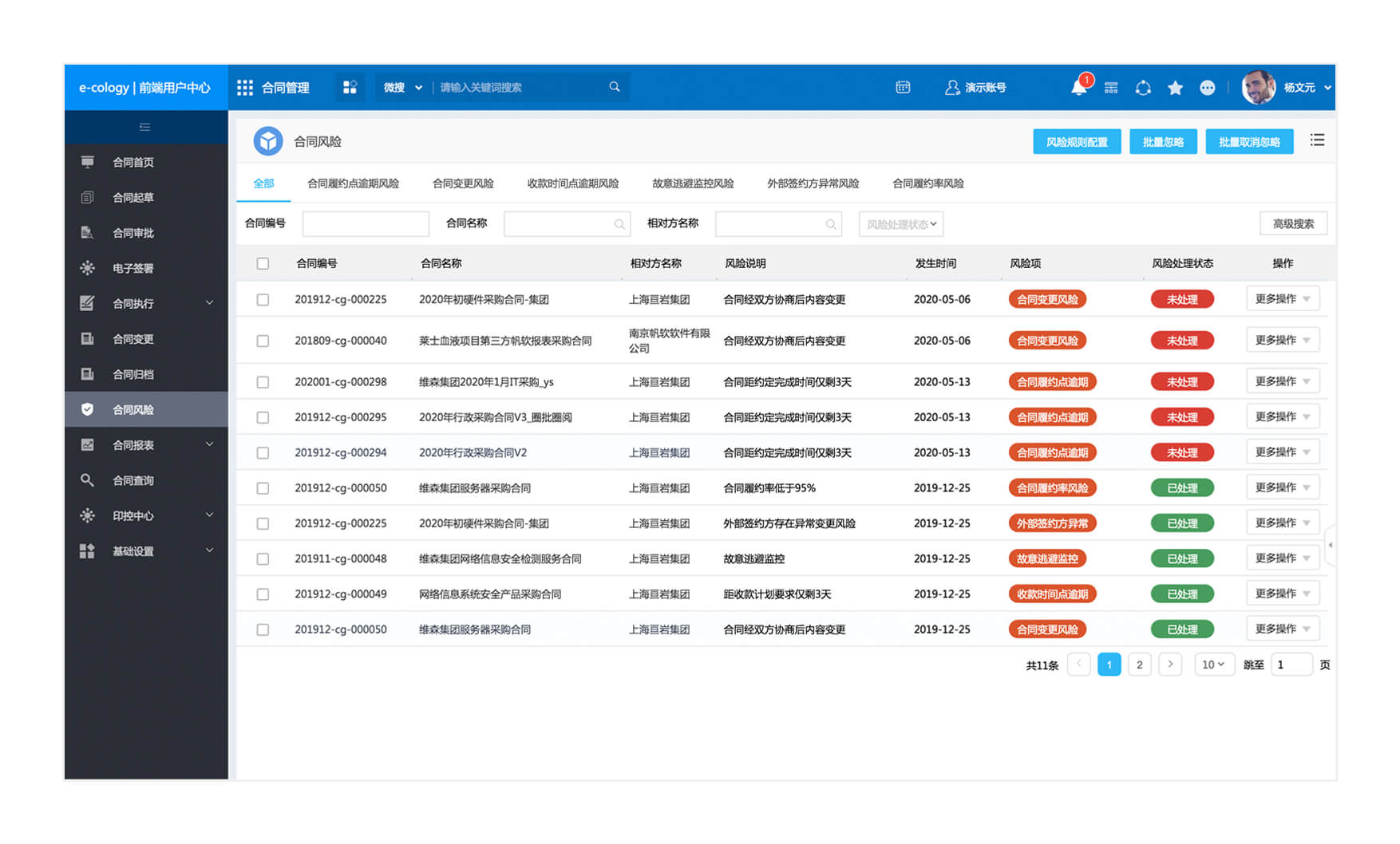Switch to the 收款时间点逾期风险 tab

[x=573, y=183]
